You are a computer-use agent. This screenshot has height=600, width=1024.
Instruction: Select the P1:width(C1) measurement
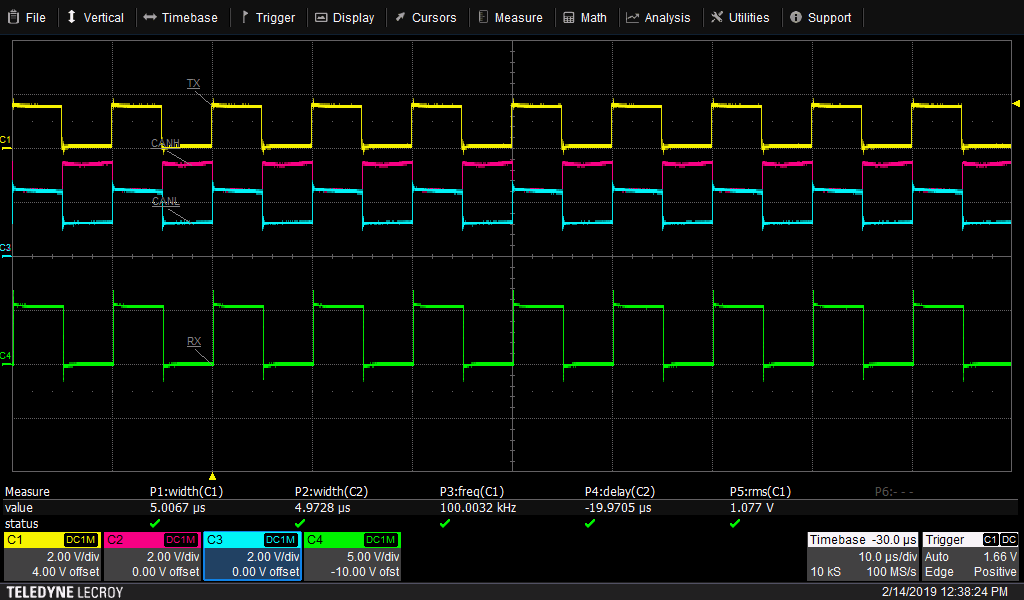tap(186, 492)
